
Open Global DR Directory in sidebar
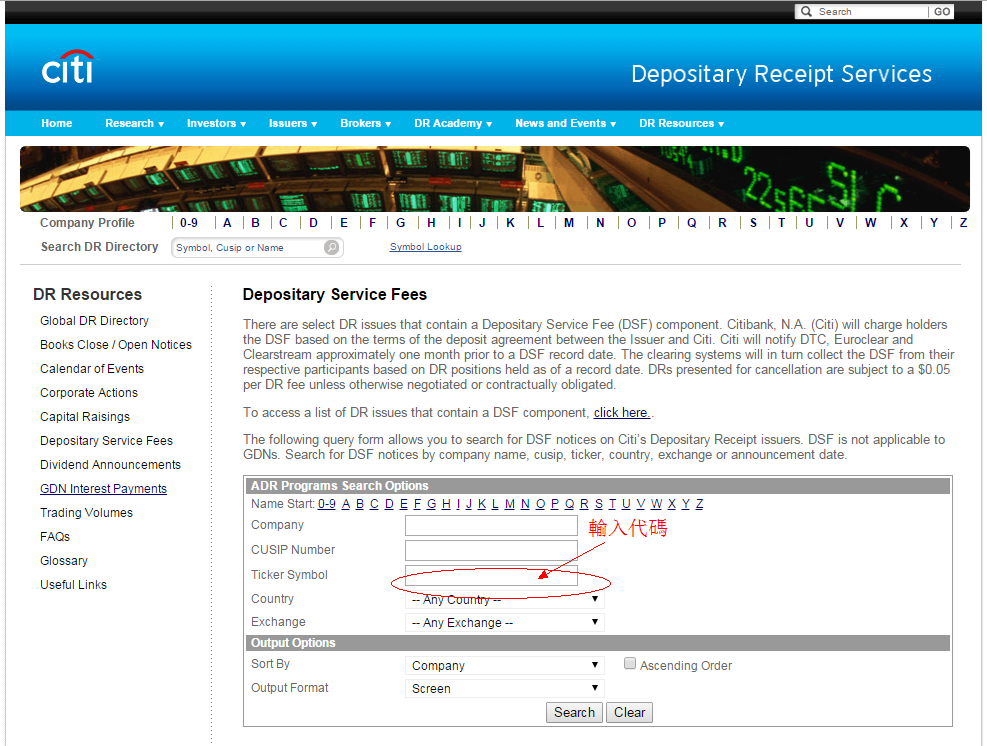(x=94, y=321)
